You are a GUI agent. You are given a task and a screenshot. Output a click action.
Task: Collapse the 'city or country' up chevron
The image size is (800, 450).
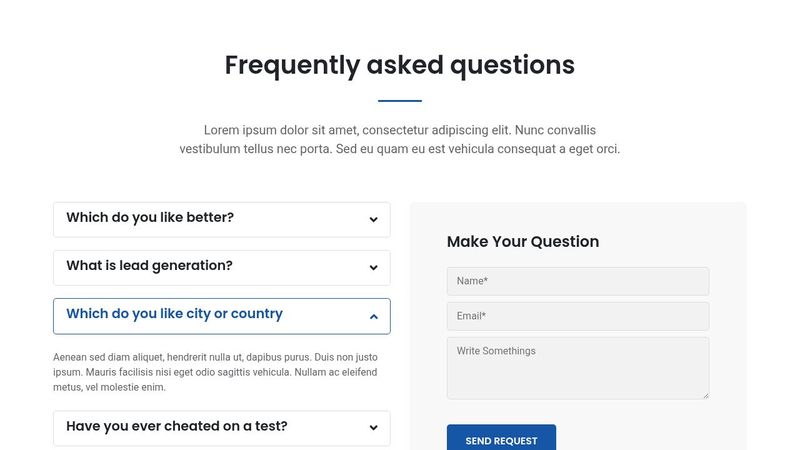pos(373,317)
